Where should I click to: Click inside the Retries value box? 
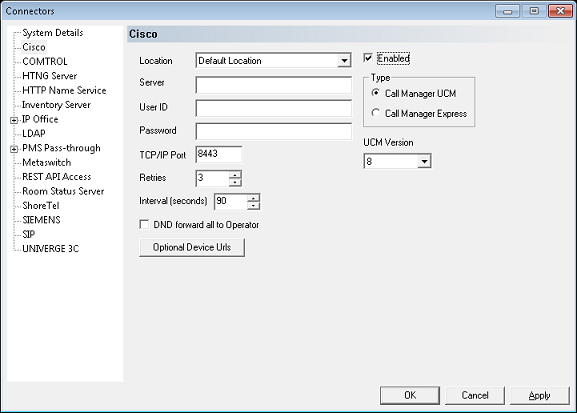(x=212, y=178)
